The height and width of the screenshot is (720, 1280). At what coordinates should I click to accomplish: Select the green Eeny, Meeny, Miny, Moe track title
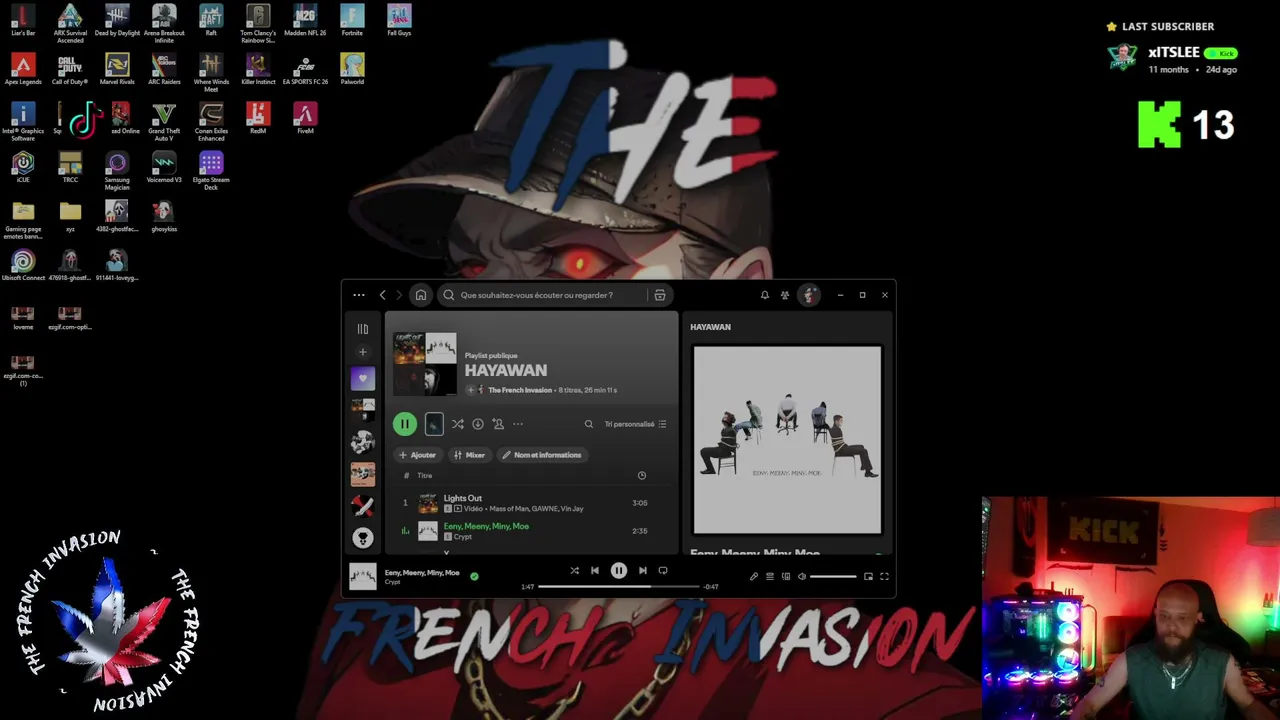coord(486,526)
